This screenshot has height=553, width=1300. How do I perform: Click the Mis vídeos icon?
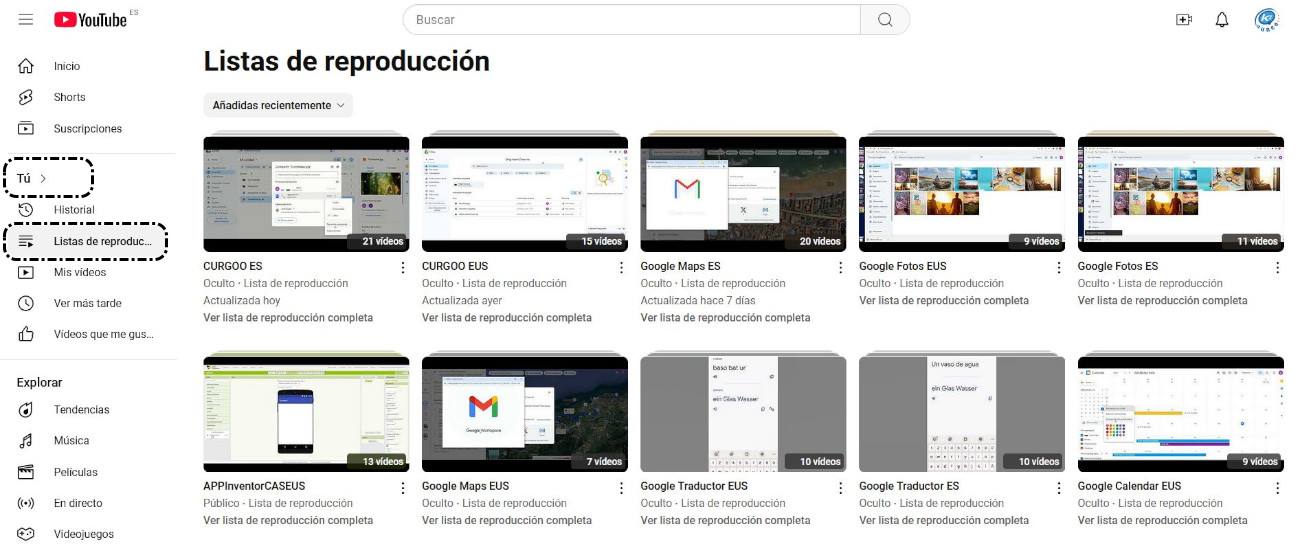26,272
